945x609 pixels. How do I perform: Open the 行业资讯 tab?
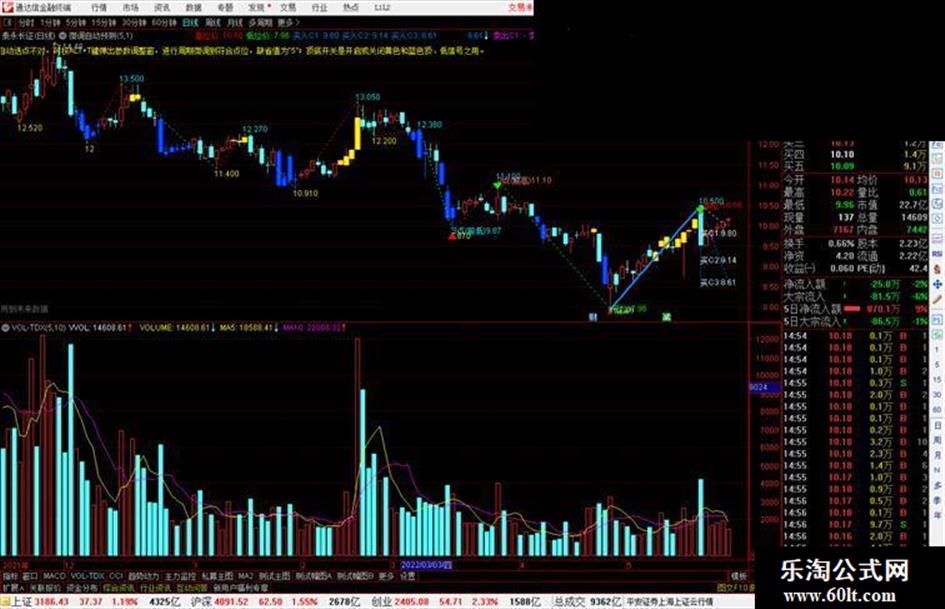coord(155,587)
